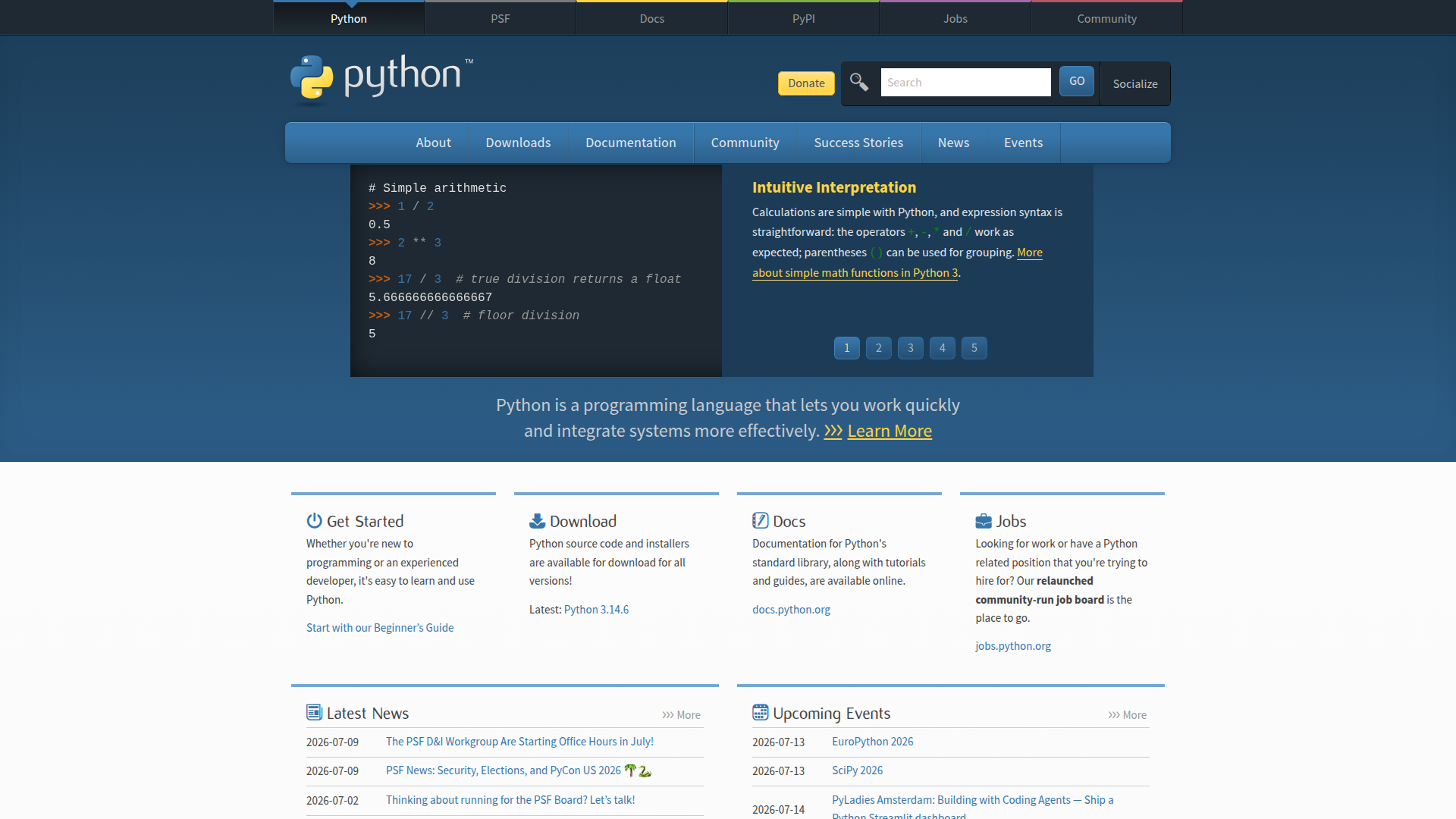Open the Documentation navigation menu
The width and height of the screenshot is (1456, 819).
631,143
